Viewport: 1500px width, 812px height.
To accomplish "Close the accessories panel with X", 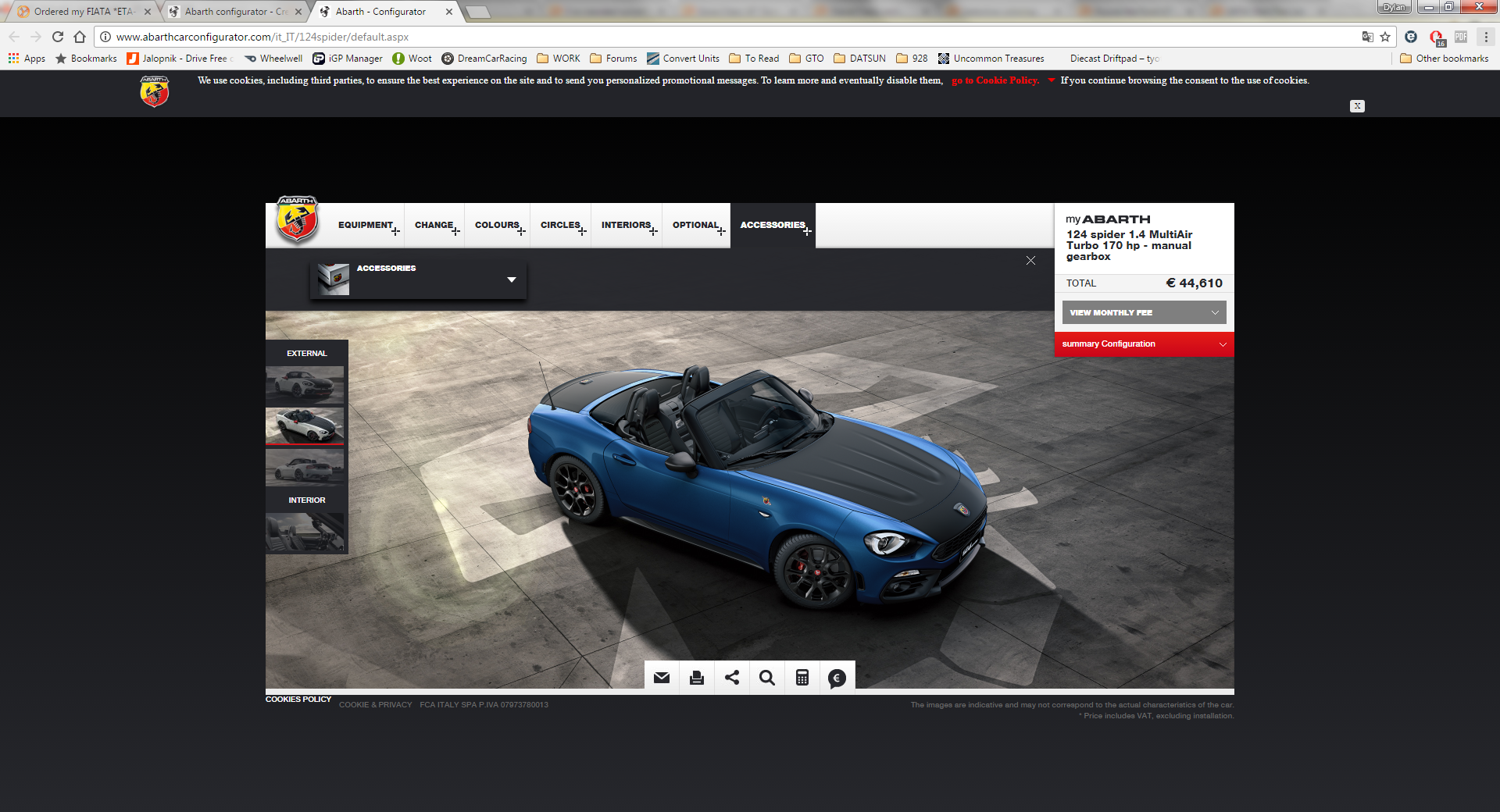I will tap(1030, 261).
